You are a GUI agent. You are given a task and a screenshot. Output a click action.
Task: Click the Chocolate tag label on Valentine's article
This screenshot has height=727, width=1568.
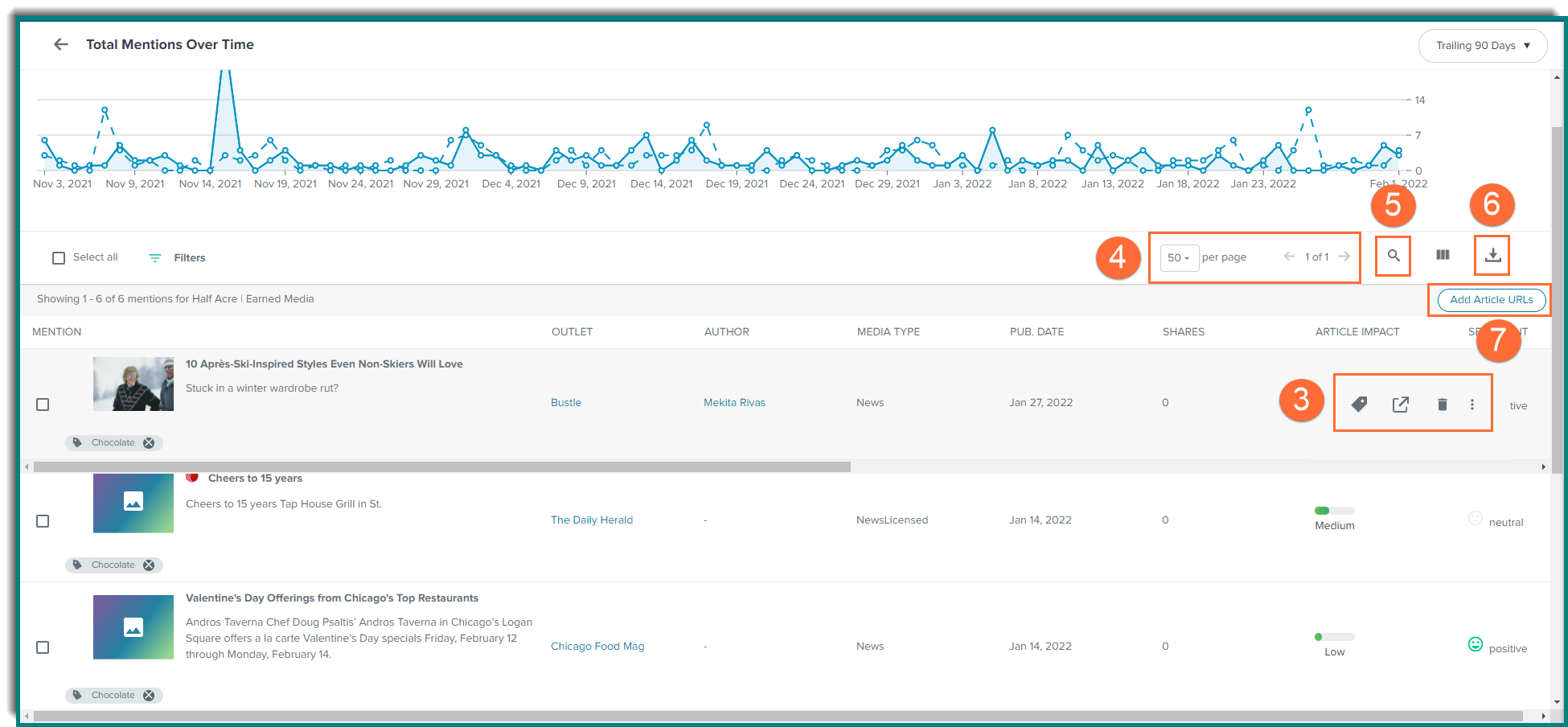(x=113, y=696)
